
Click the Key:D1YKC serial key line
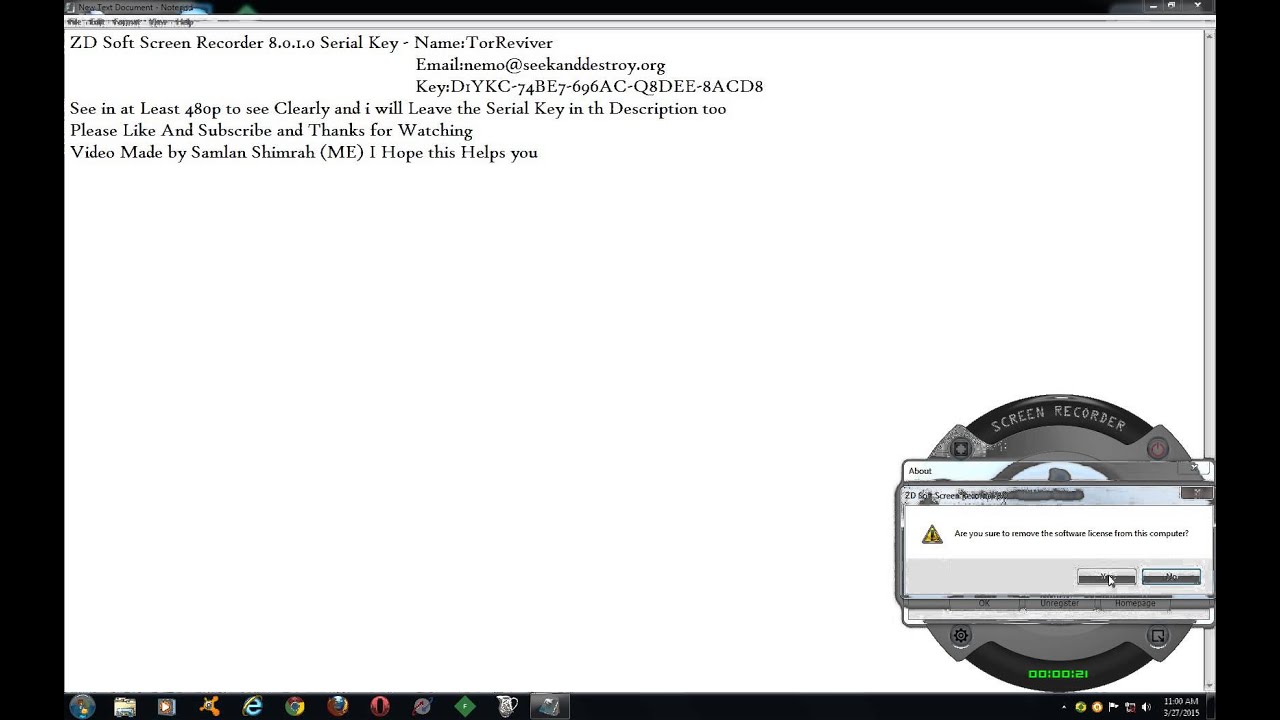[589, 87]
